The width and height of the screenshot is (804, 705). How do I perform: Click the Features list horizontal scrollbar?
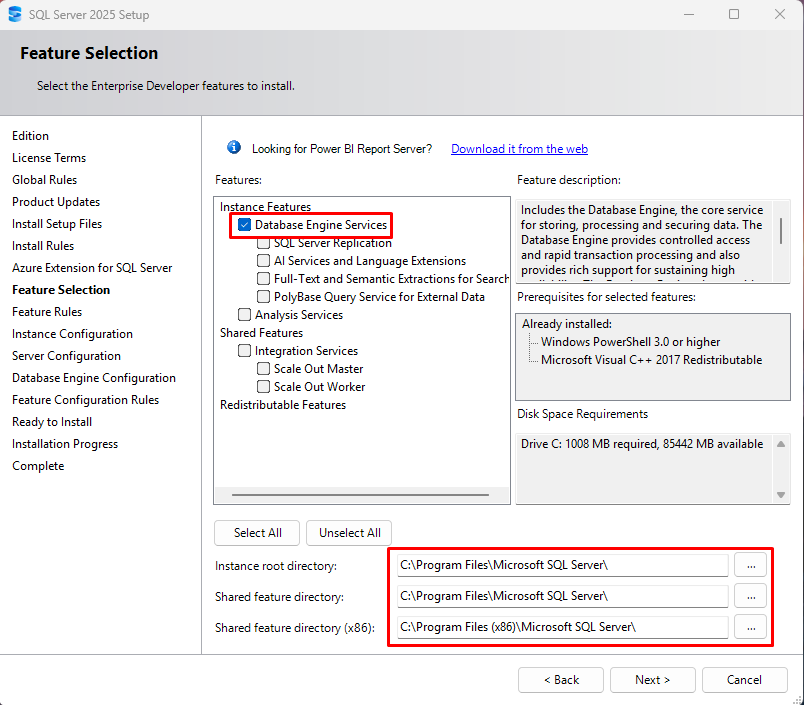[x=360, y=495]
